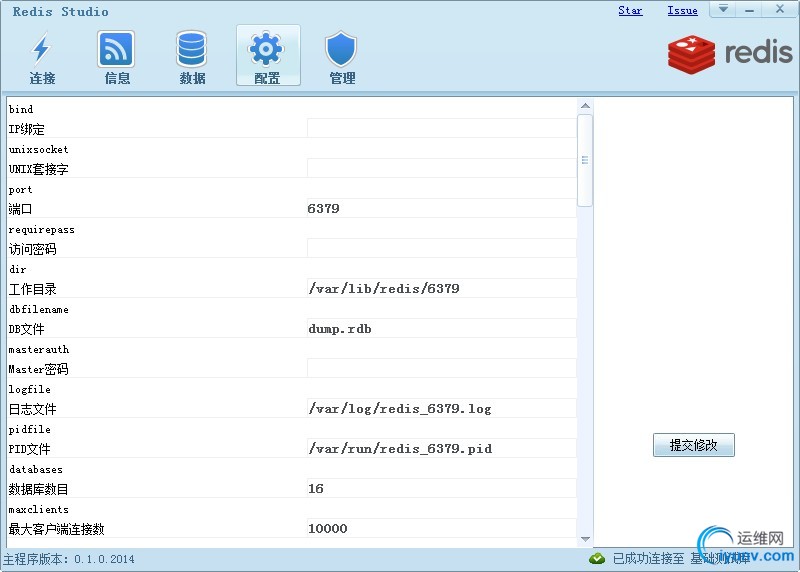Close the Redis Studio window
800x572 pixels.
point(780,9)
